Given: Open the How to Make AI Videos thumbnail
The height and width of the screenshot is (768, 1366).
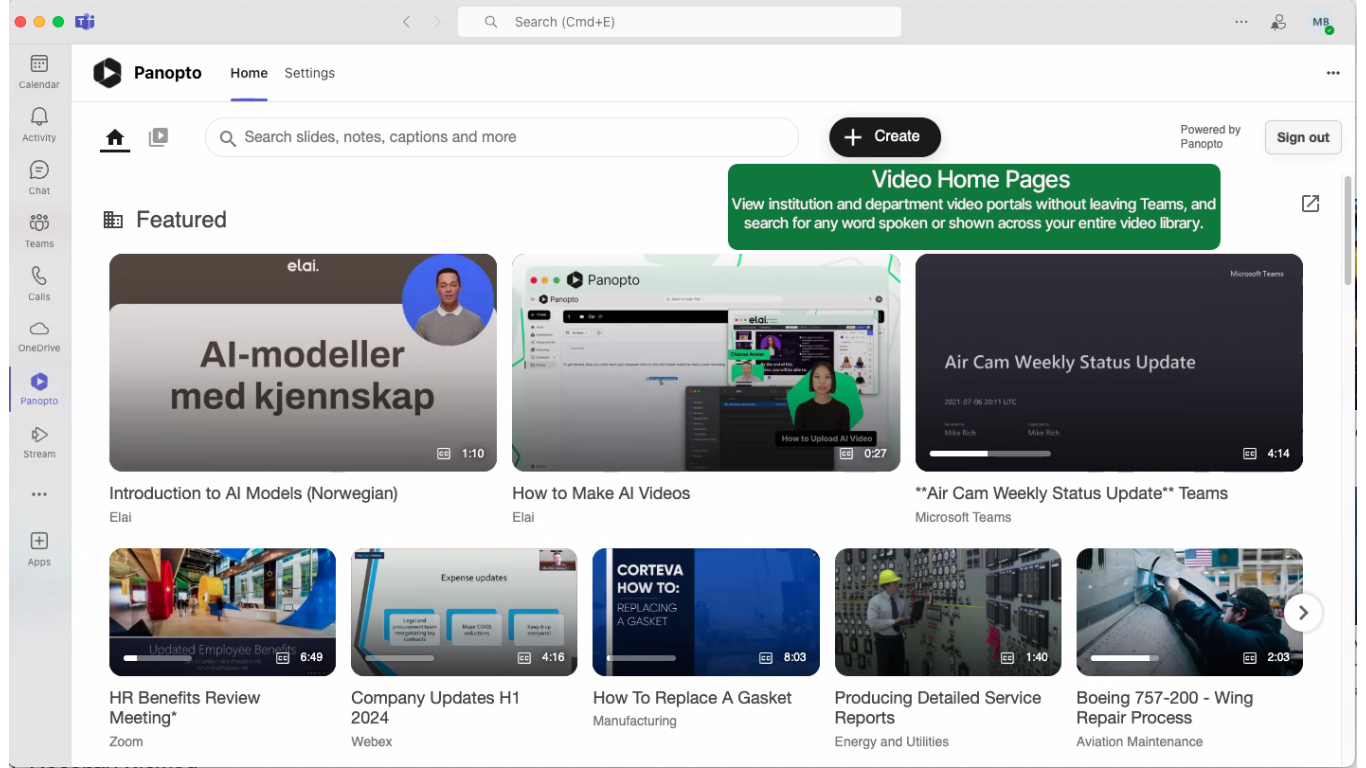Looking at the screenshot, I should click(x=706, y=362).
